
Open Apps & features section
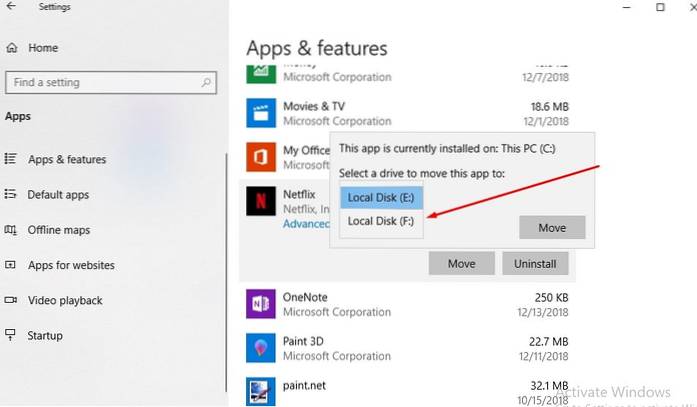(x=66, y=159)
